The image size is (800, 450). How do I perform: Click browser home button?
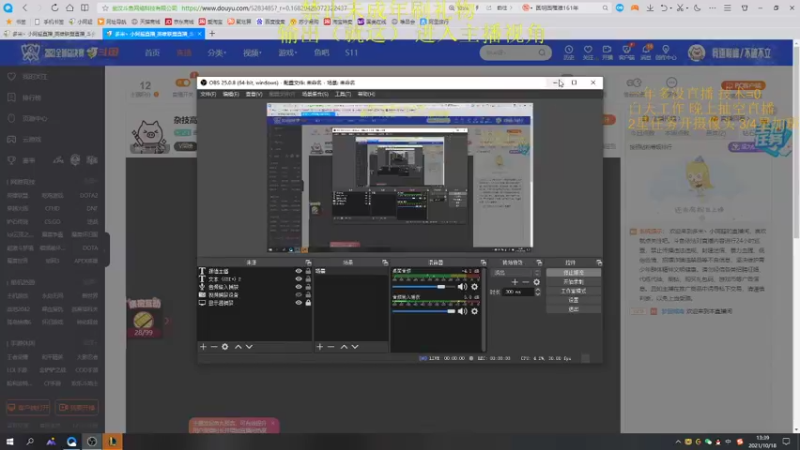tap(70, 8)
